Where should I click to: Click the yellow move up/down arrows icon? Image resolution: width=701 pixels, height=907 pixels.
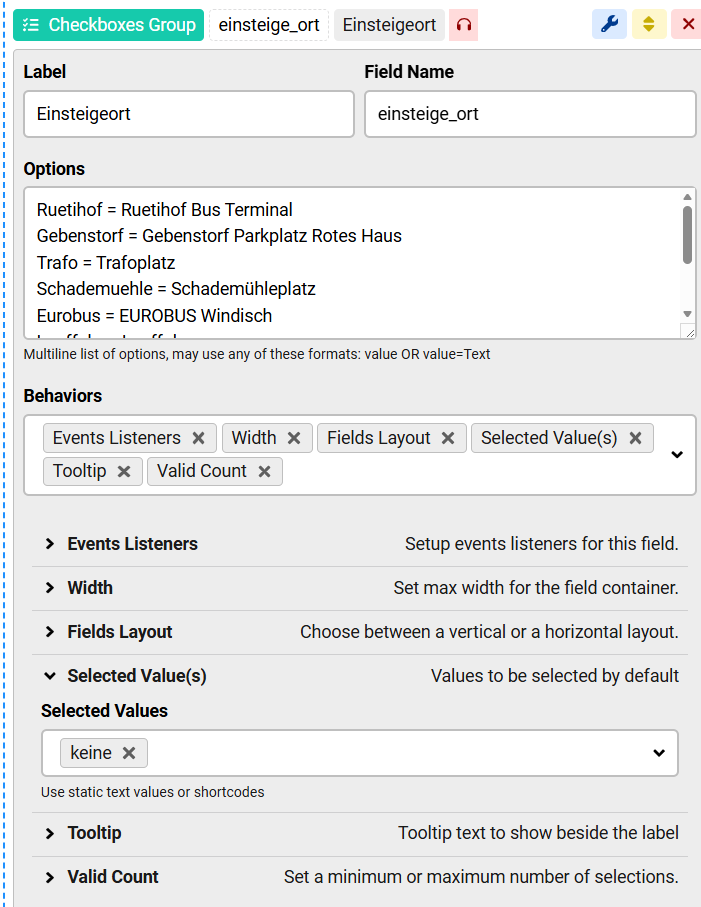pyautogui.click(x=649, y=25)
